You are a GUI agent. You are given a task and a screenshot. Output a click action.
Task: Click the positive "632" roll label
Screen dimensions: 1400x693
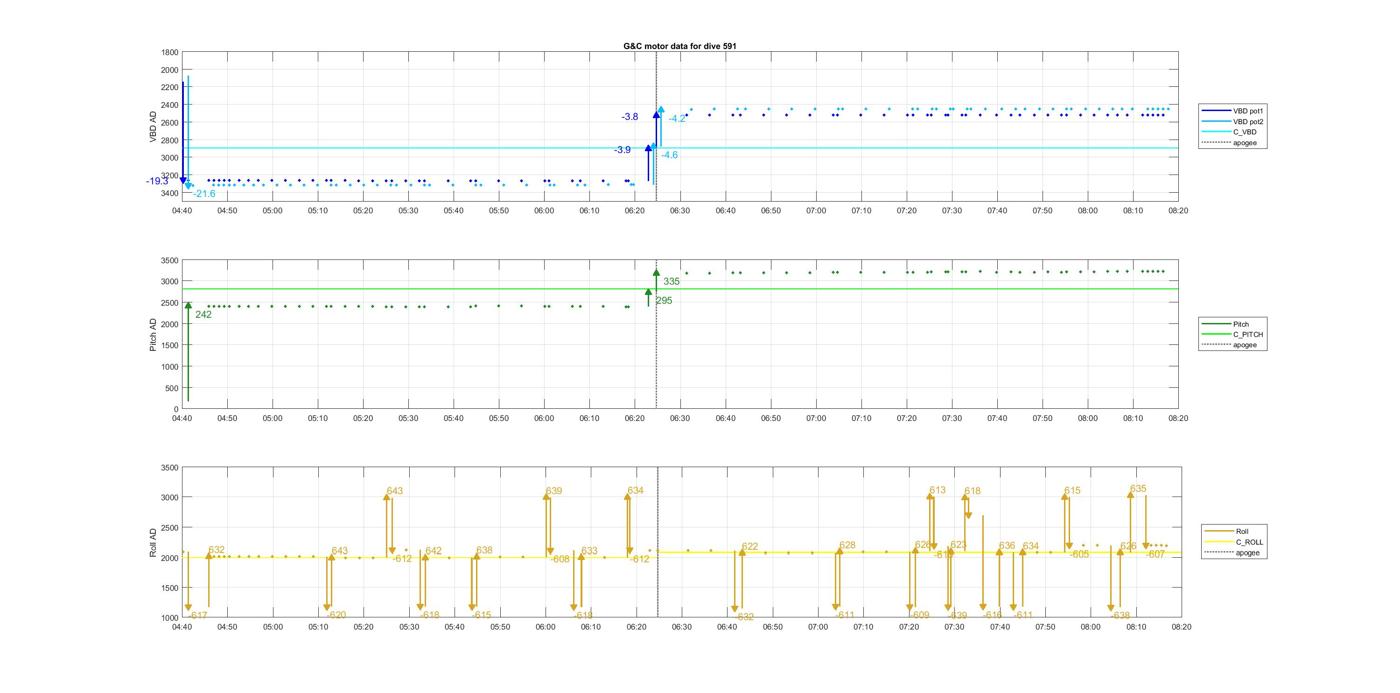216,550
